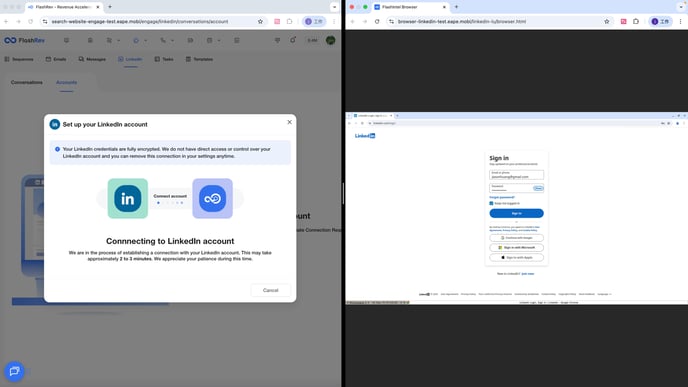Open the chat support bubble icon

[14, 371]
